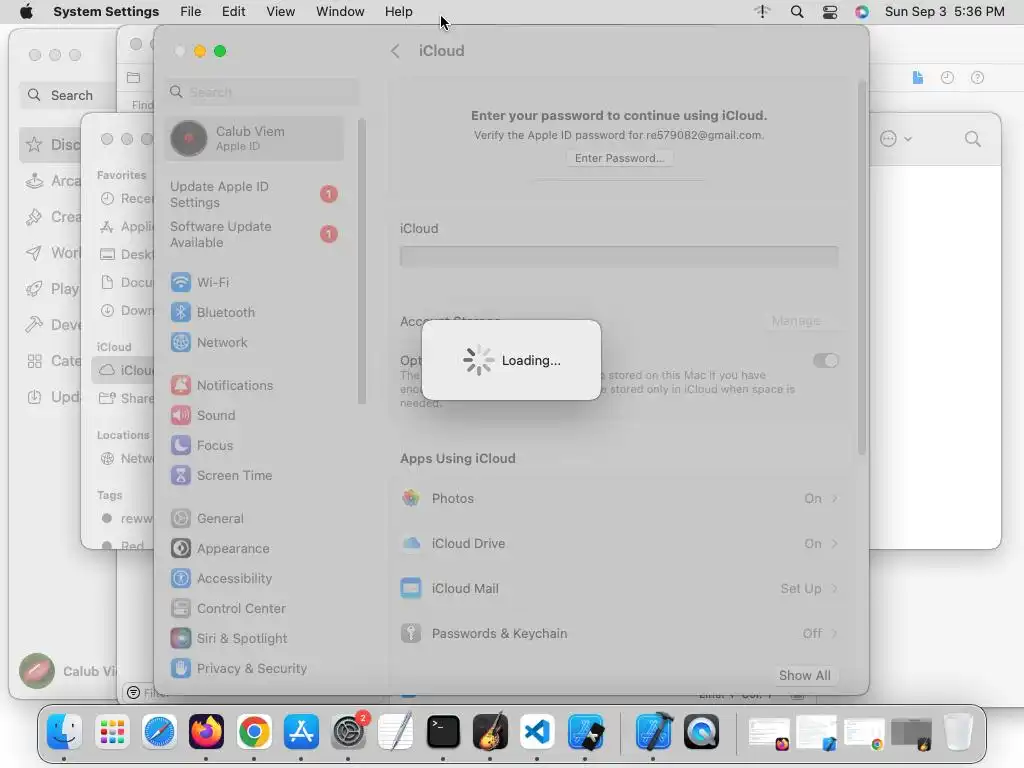Click Show All apps button
1024x768 pixels.
coord(805,675)
